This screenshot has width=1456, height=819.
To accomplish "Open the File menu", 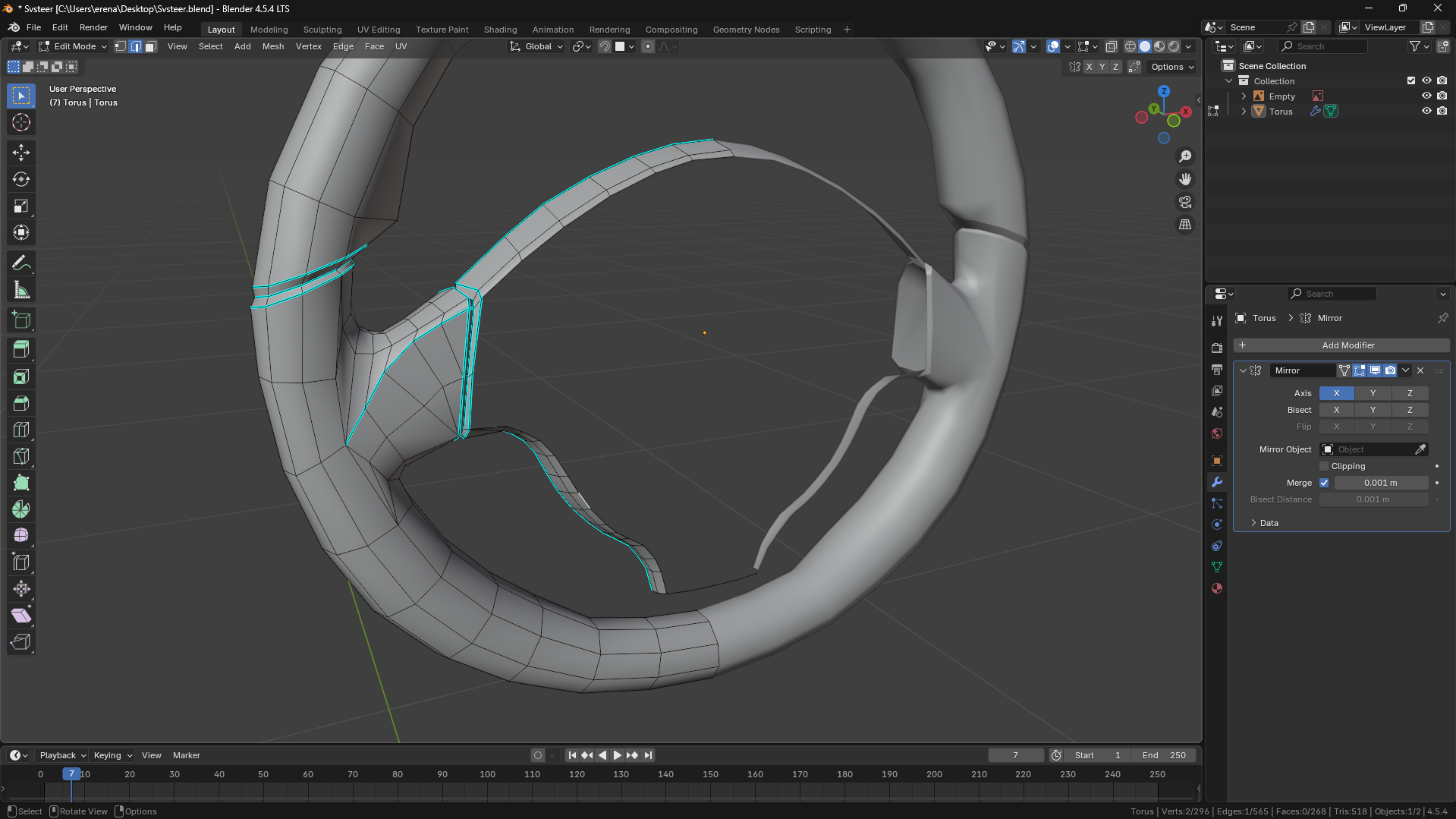I will 33,27.
